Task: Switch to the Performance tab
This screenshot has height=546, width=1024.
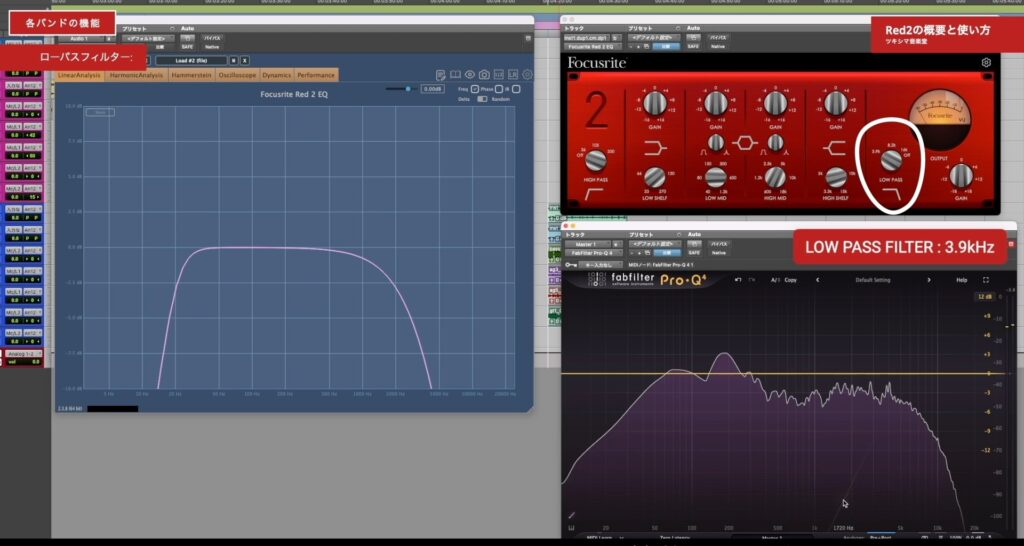Action: [x=316, y=75]
